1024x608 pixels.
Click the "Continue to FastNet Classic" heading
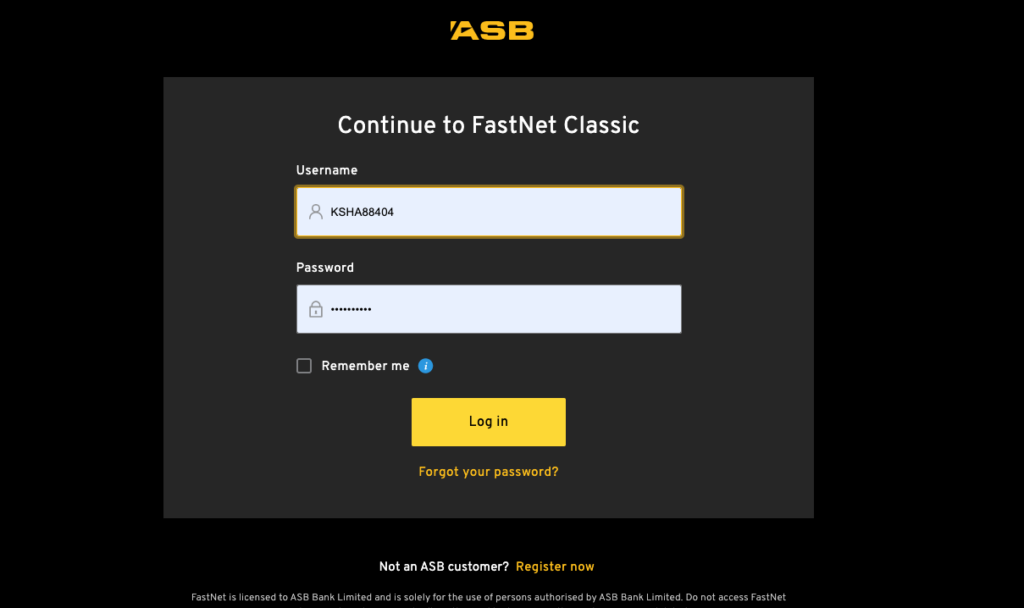[x=488, y=125]
